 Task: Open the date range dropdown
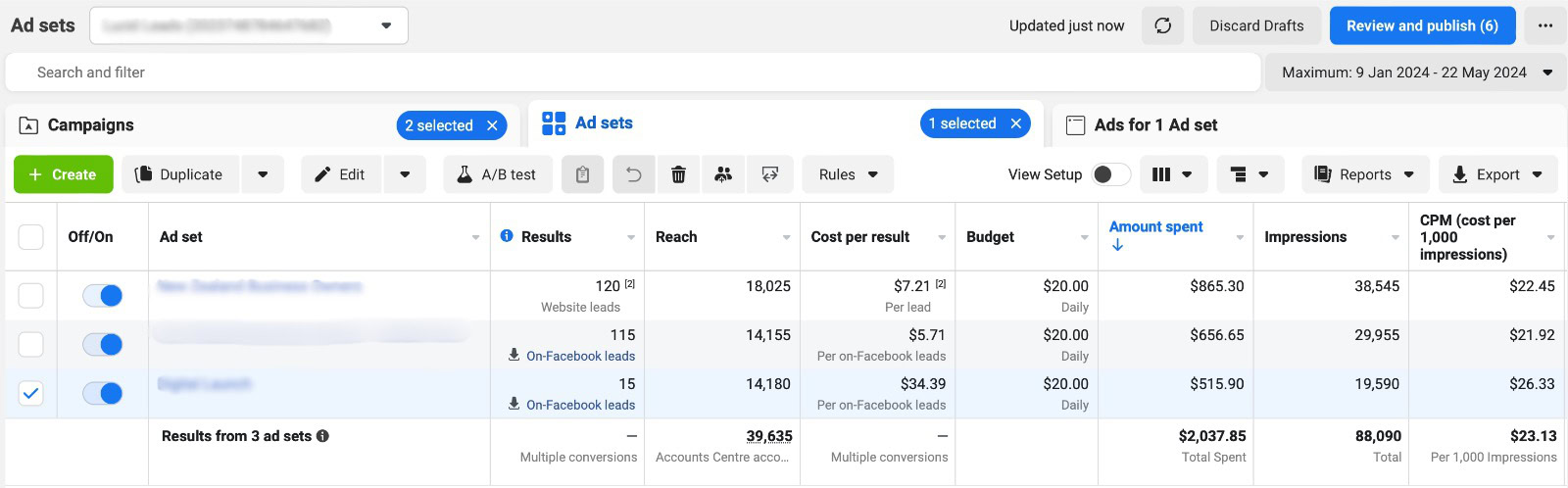coord(1415,73)
